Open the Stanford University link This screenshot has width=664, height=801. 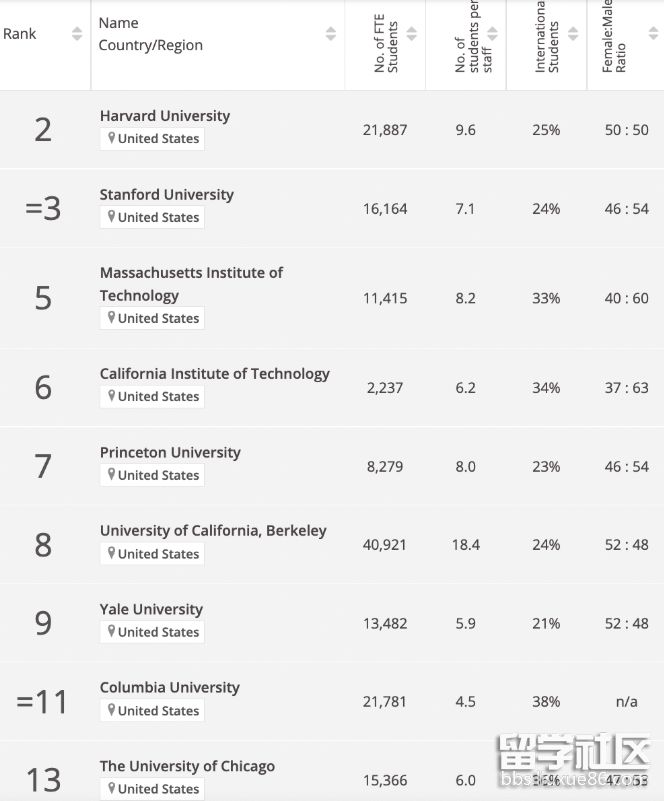click(167, 194)
